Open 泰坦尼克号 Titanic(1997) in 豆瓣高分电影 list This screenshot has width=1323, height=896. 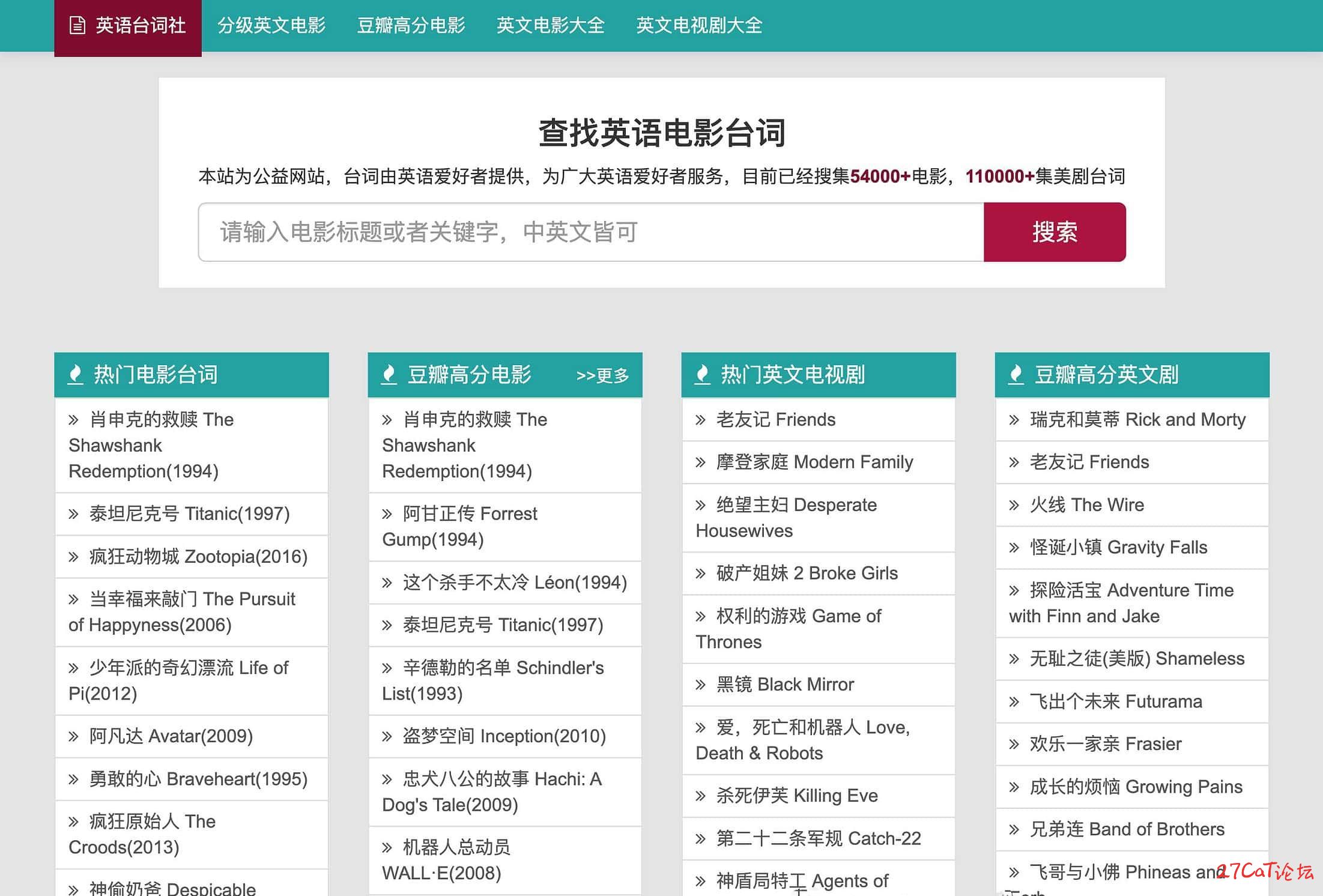coord(505,625)
